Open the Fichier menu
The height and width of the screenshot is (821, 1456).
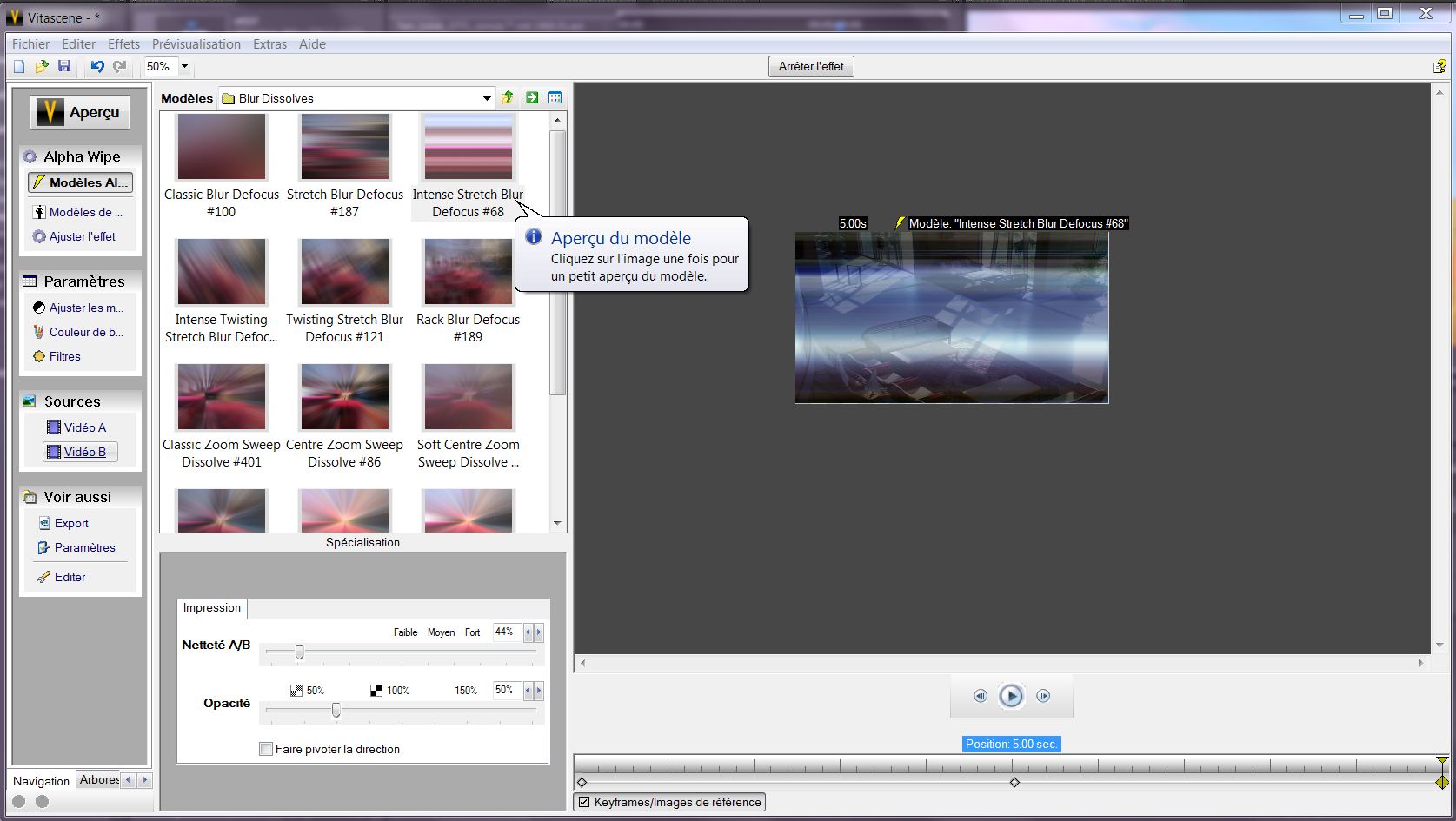click(x=30, y=43)
